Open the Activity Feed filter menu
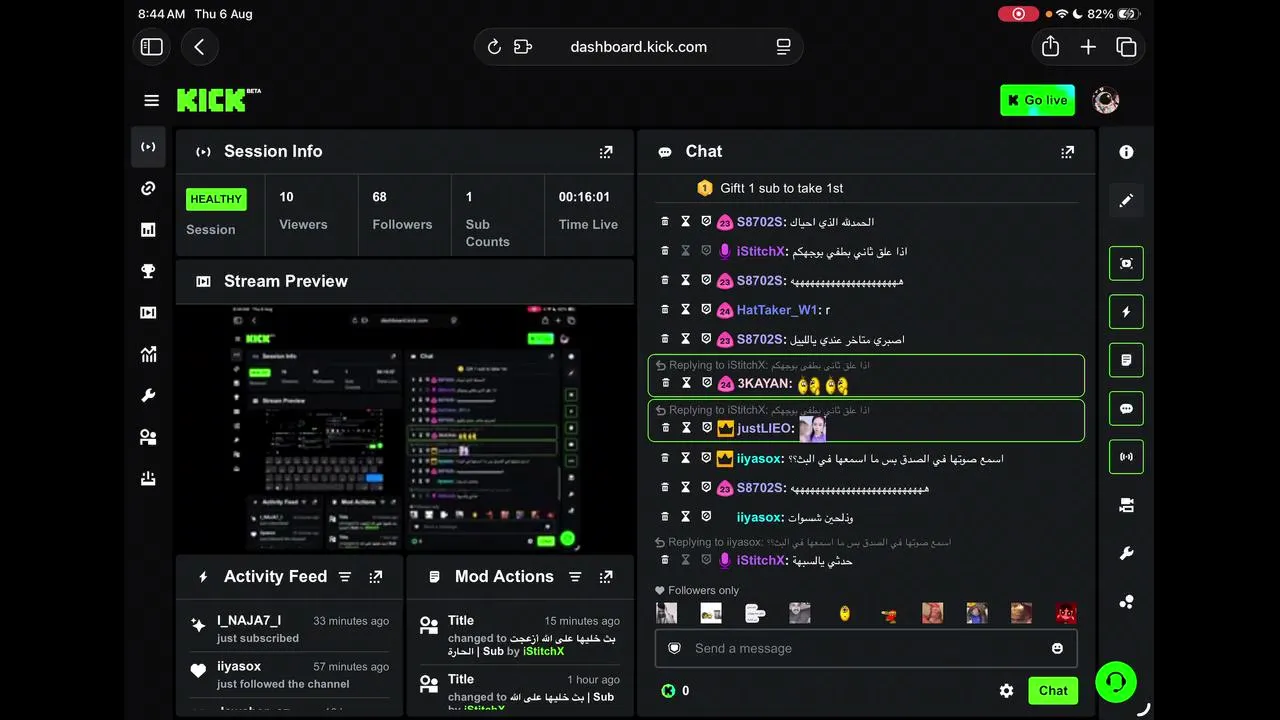1280x720 pixels. [345, 577]
